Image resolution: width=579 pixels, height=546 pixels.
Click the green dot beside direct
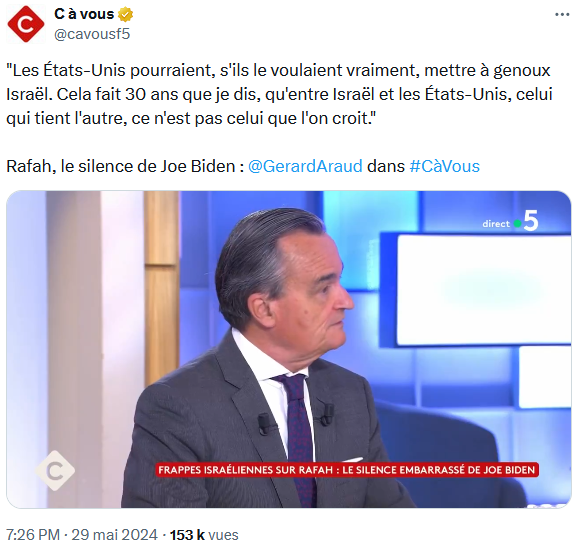(517, 224)
